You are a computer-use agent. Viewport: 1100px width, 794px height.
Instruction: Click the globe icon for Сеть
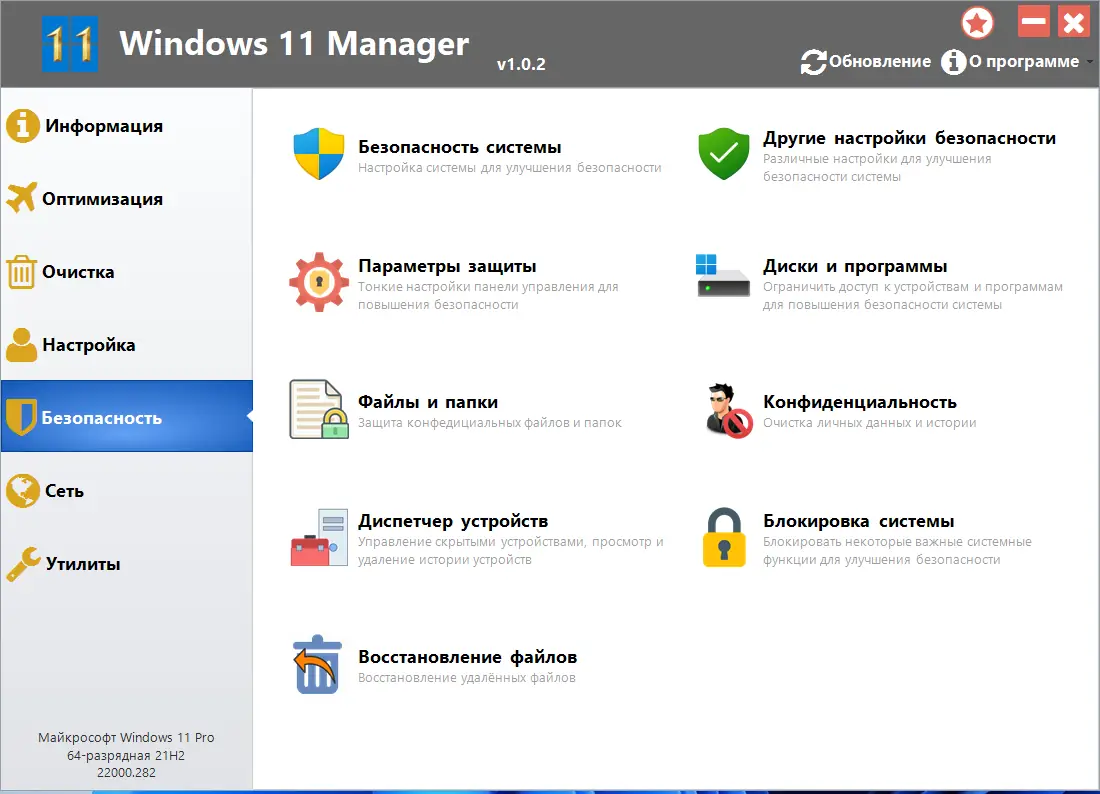(22, 491)
